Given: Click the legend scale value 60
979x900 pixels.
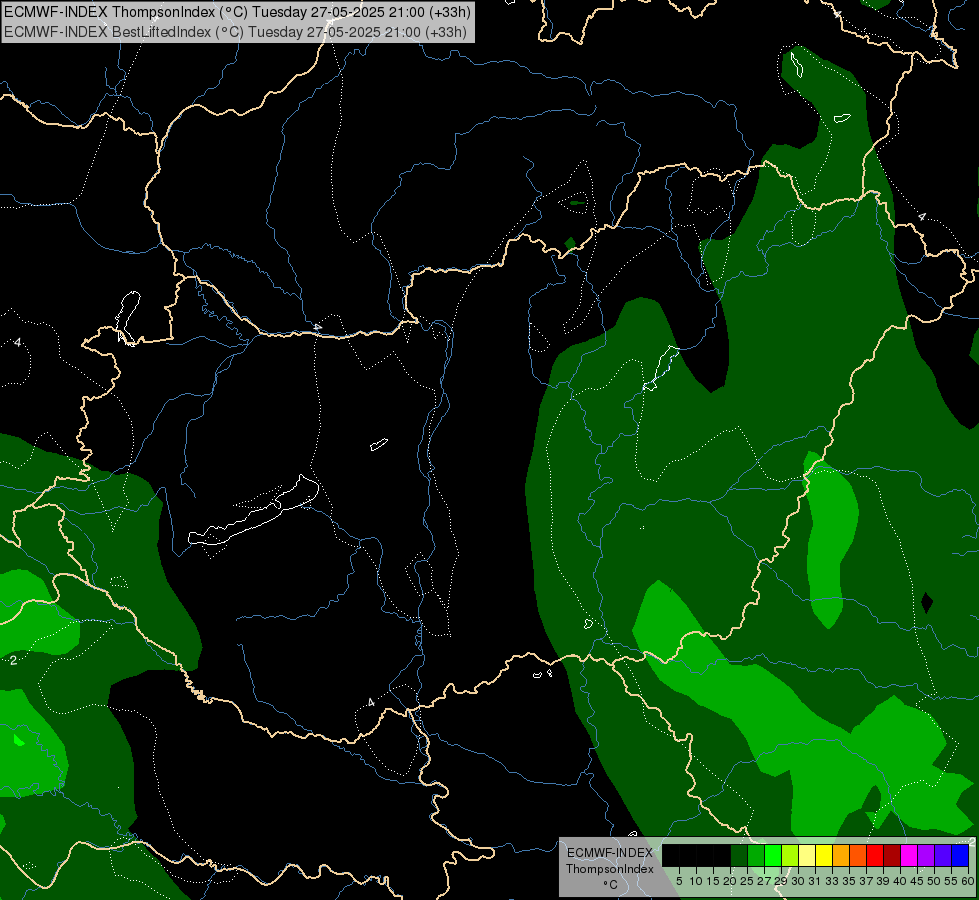Looking at the screenshot, I should [968, 881].
